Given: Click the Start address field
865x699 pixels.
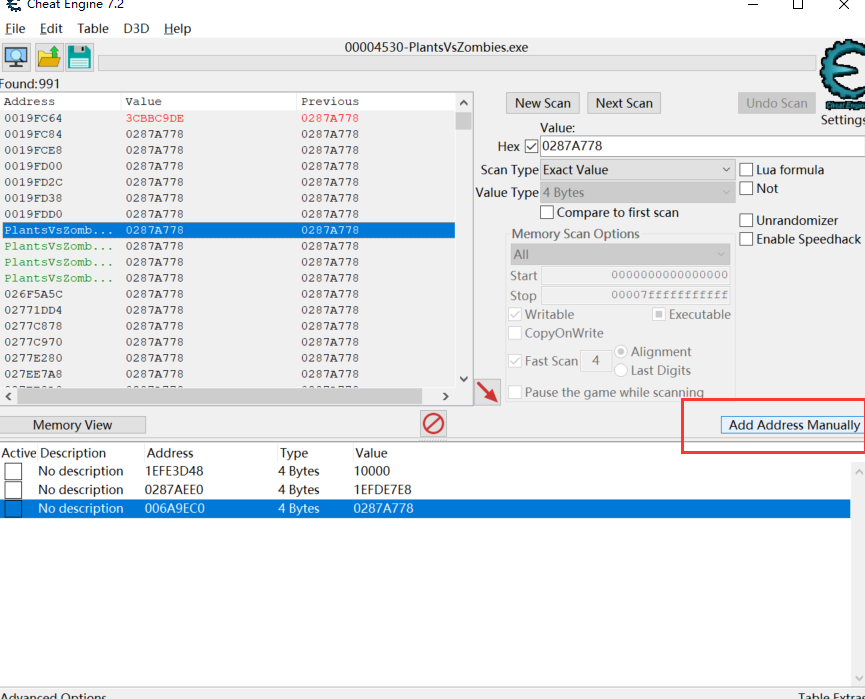Looking at the screenshot, I should pos(636,275).
